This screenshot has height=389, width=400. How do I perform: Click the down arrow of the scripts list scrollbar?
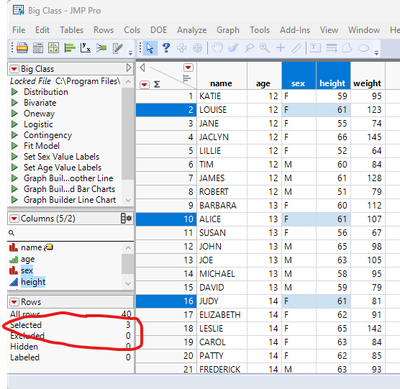[x=128, y=200]
